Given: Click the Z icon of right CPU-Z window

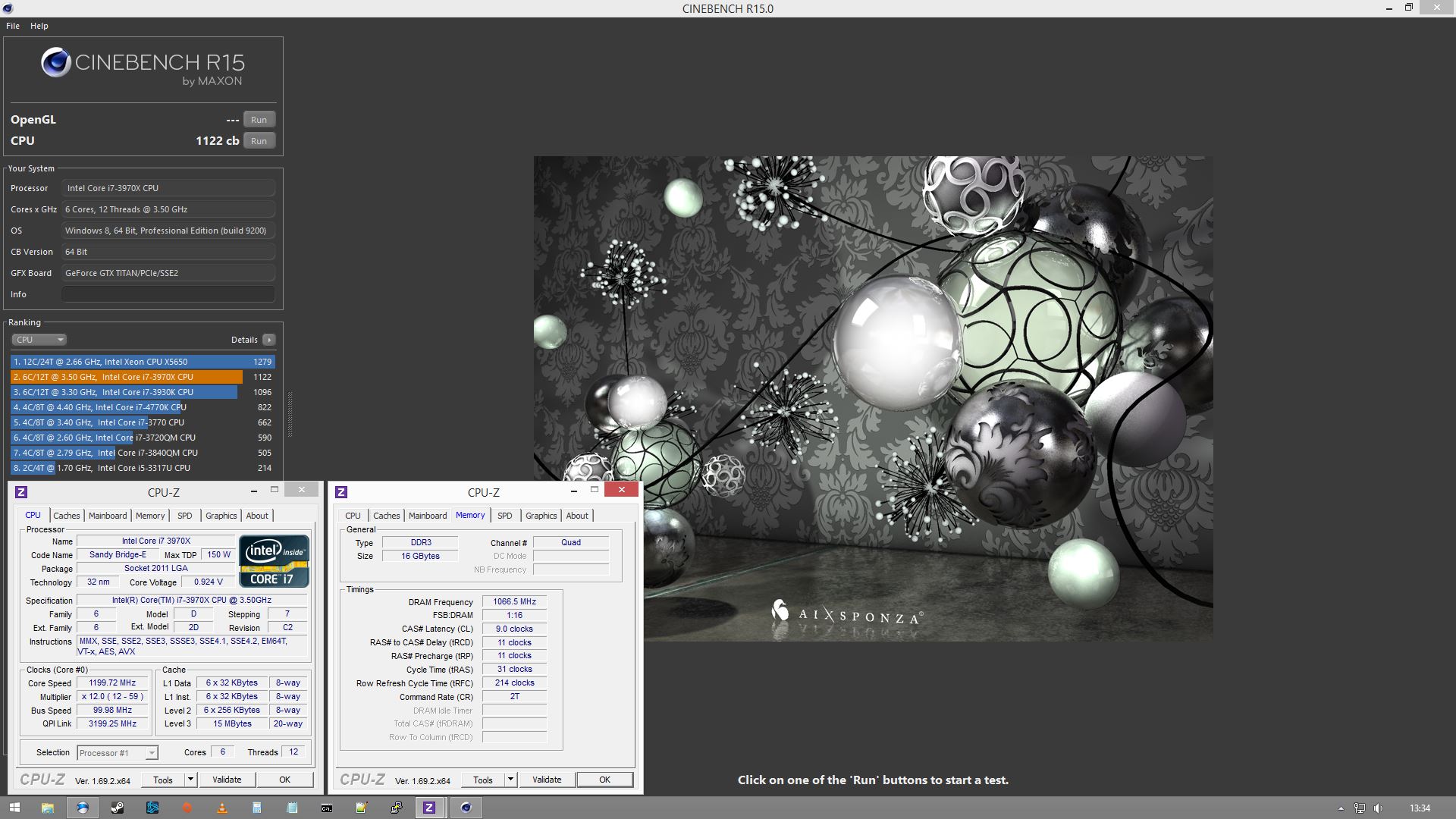Looking at the screenshot, I should coord(341,492).
